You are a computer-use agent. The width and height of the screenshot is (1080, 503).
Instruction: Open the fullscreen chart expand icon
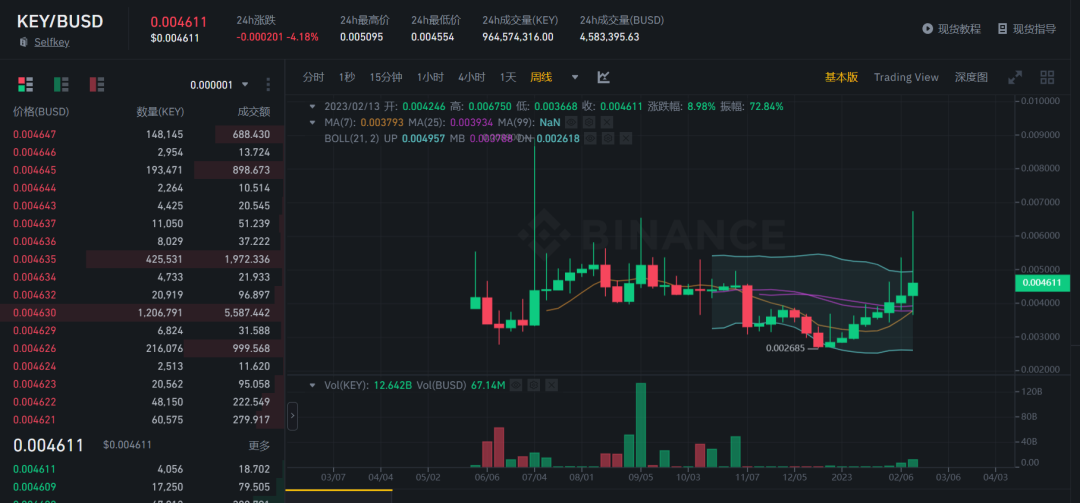coord(1015,77)
